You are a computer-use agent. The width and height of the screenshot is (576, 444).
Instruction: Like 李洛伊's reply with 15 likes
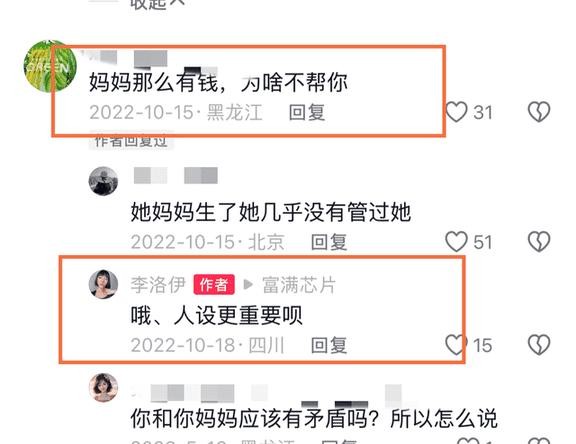pyautogui.click(x=456, y=344)
